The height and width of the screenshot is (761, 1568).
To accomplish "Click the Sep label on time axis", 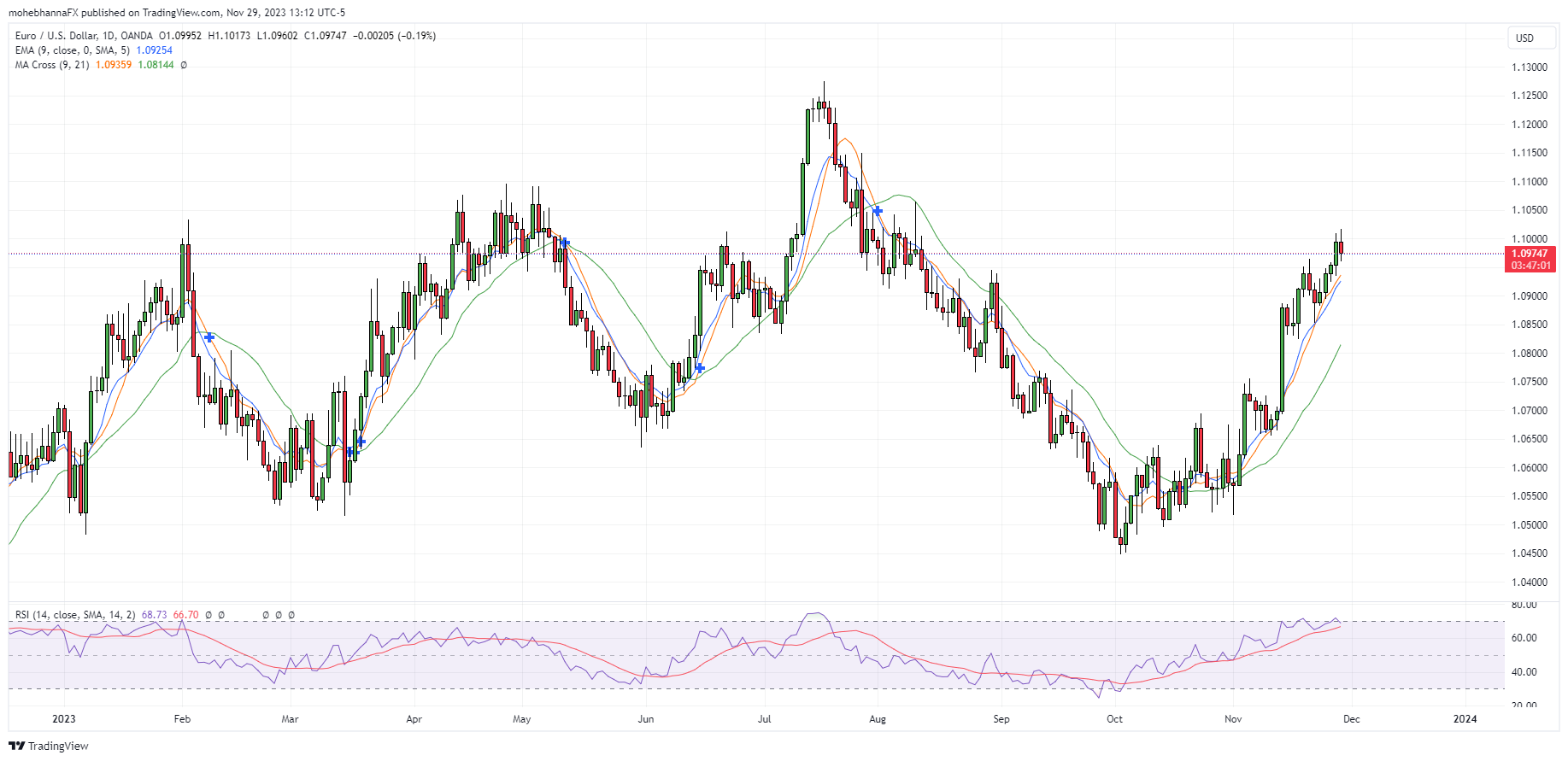I will [1001, 719].
